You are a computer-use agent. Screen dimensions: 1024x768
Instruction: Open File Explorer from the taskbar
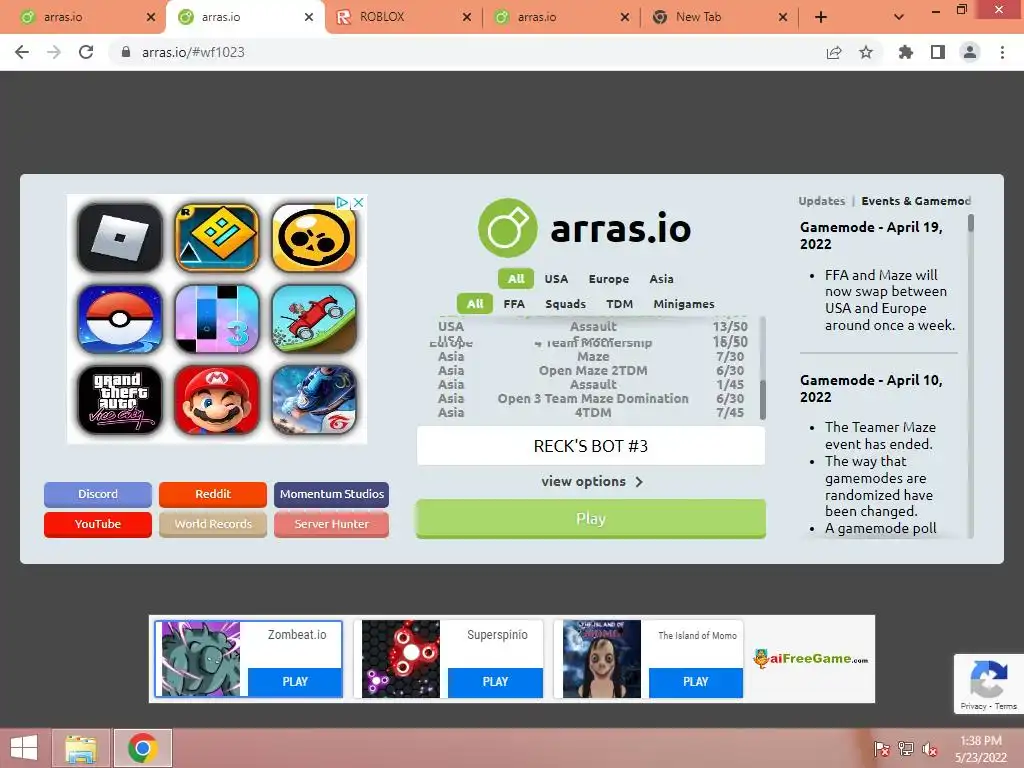click(x=81, y=748)
